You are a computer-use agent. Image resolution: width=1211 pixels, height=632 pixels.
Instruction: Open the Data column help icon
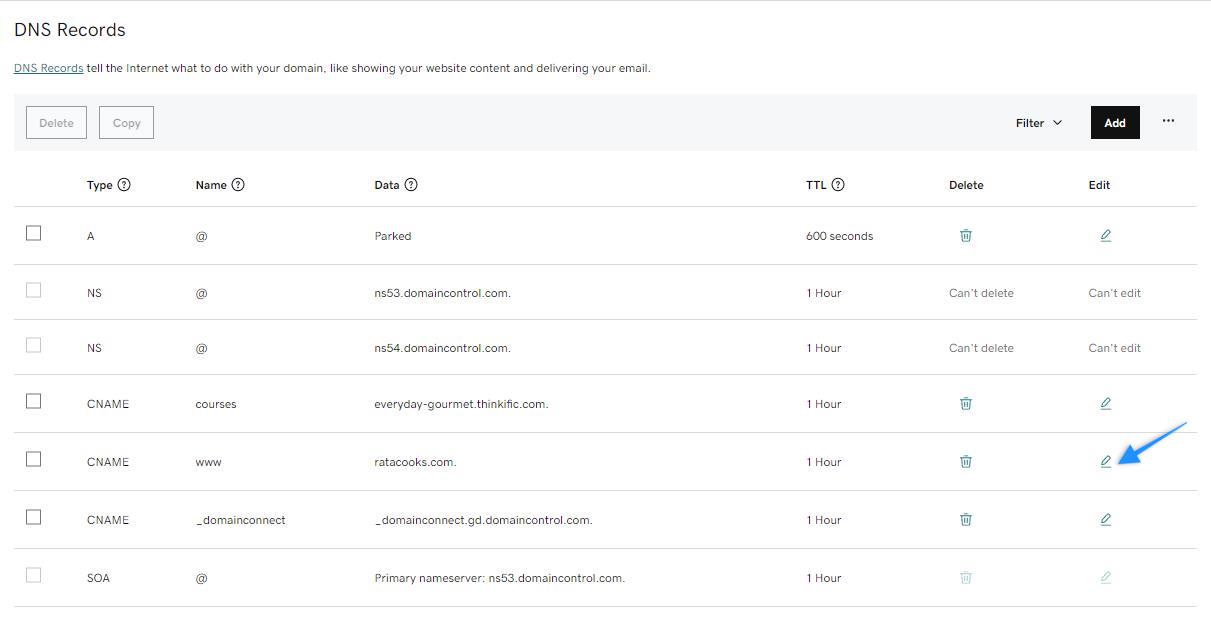point(412,184)
